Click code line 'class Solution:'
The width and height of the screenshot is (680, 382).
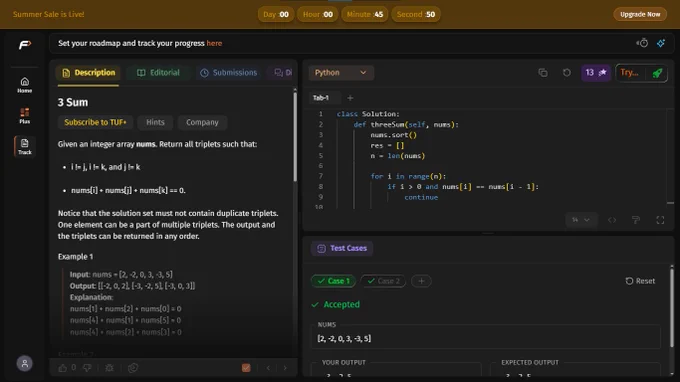[x=368, y=114]
